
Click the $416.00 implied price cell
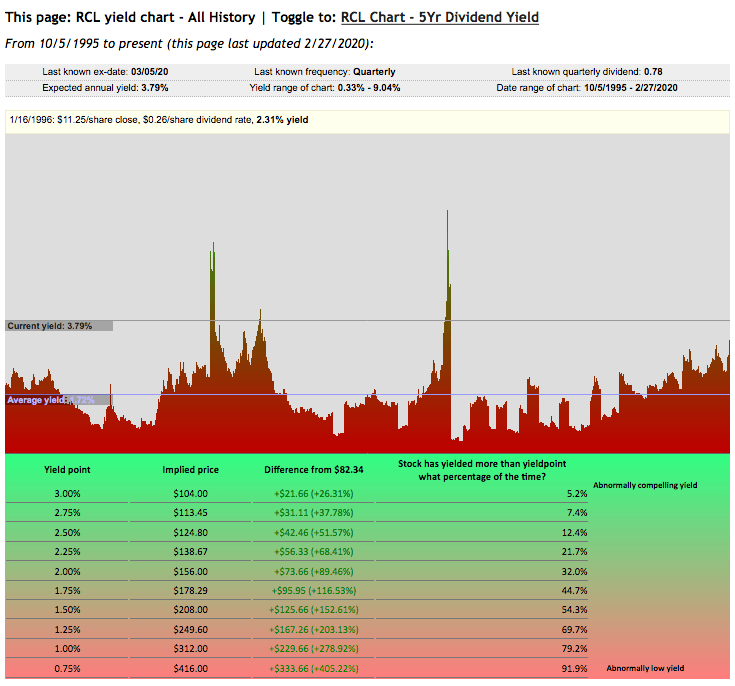coord(190,669)
